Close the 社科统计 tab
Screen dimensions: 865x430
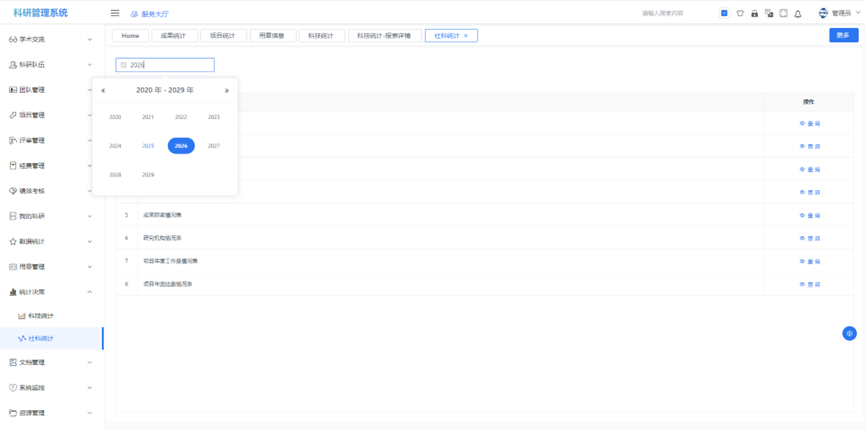coord(466,35)
